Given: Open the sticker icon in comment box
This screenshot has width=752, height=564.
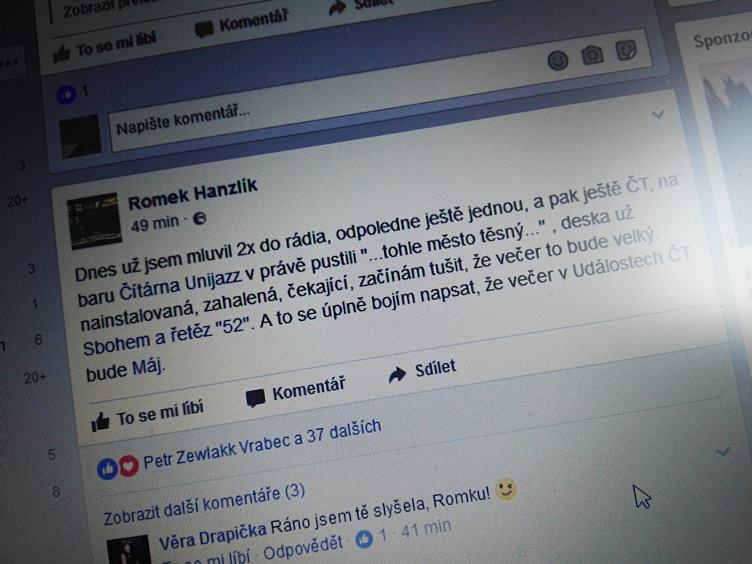Looking at the screenshot, I should point(626,50).
